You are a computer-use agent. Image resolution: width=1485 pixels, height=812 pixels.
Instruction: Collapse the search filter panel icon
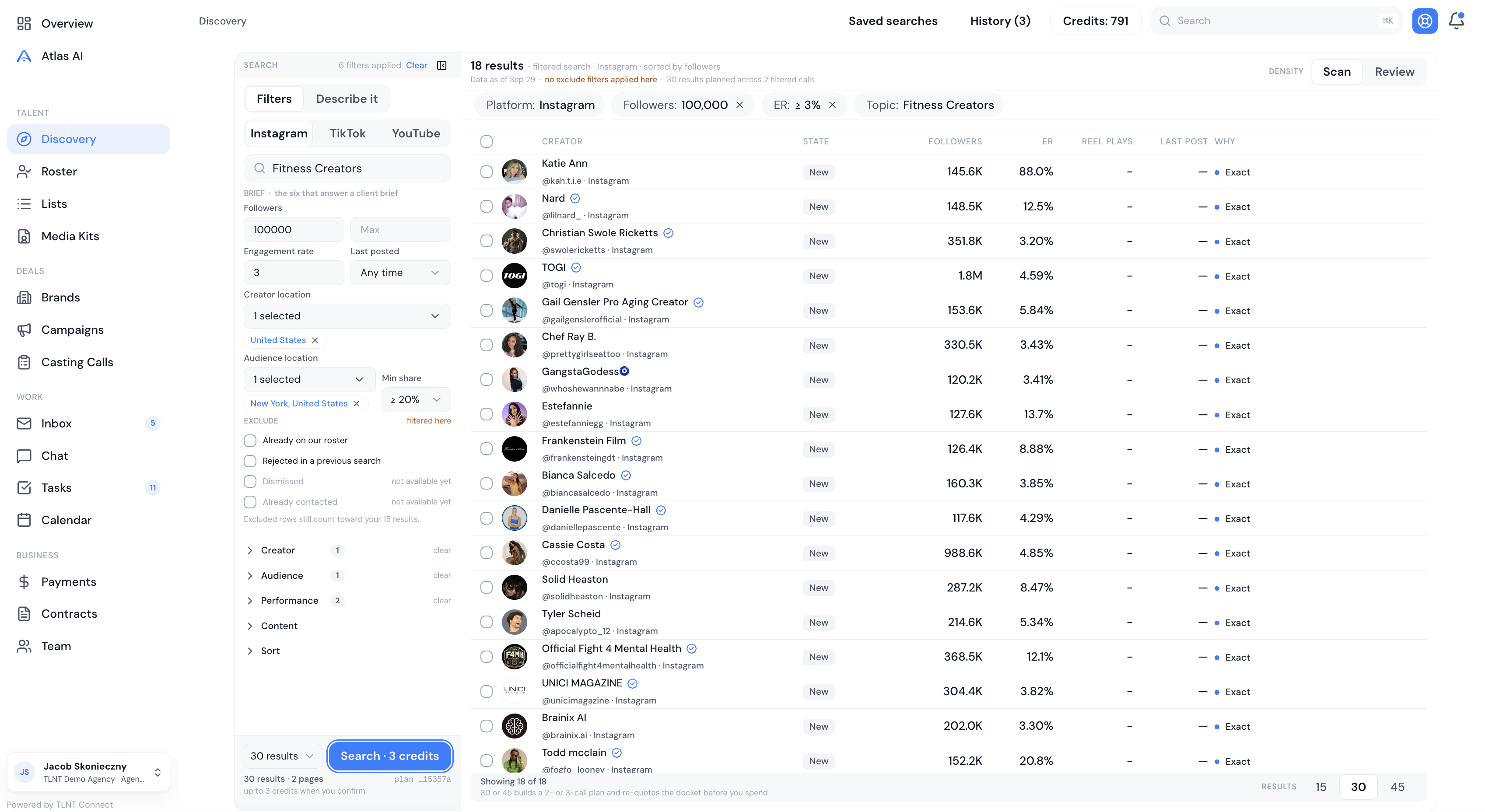click(441, 65)
